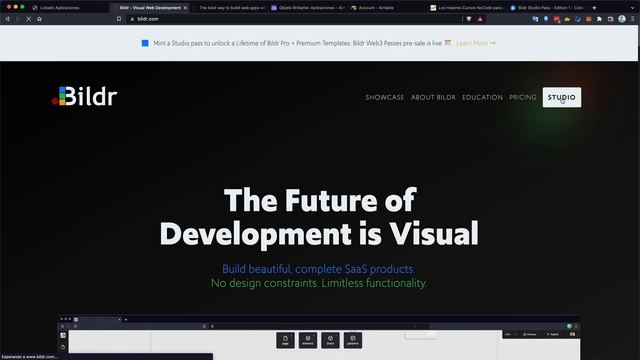
Task: Click 'Build beautiful, complete SaaS products.' text
Action: pos(318,269)
